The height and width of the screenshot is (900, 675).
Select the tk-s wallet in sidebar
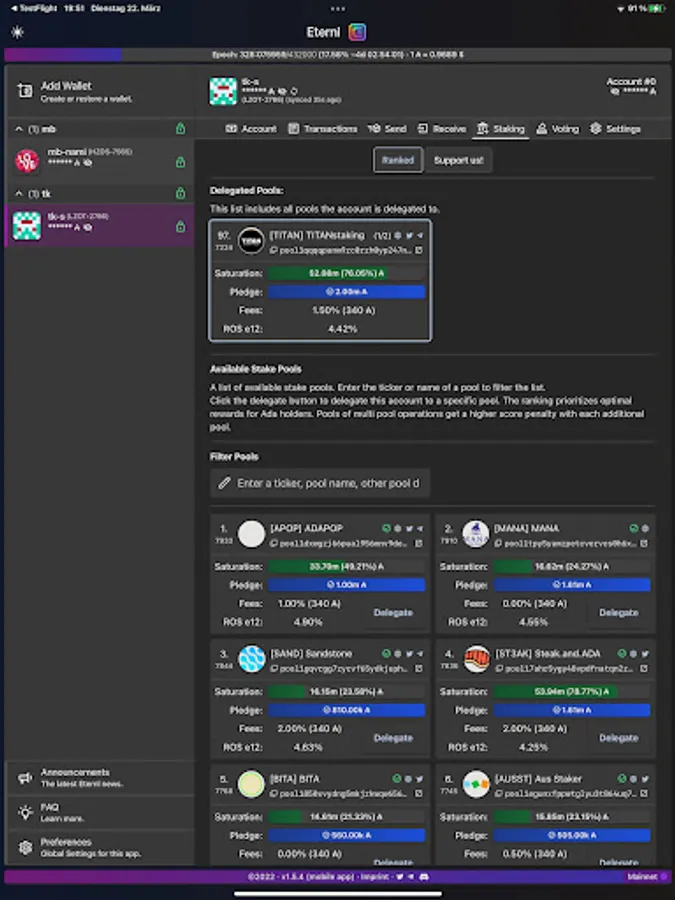[x=99, y=225]
